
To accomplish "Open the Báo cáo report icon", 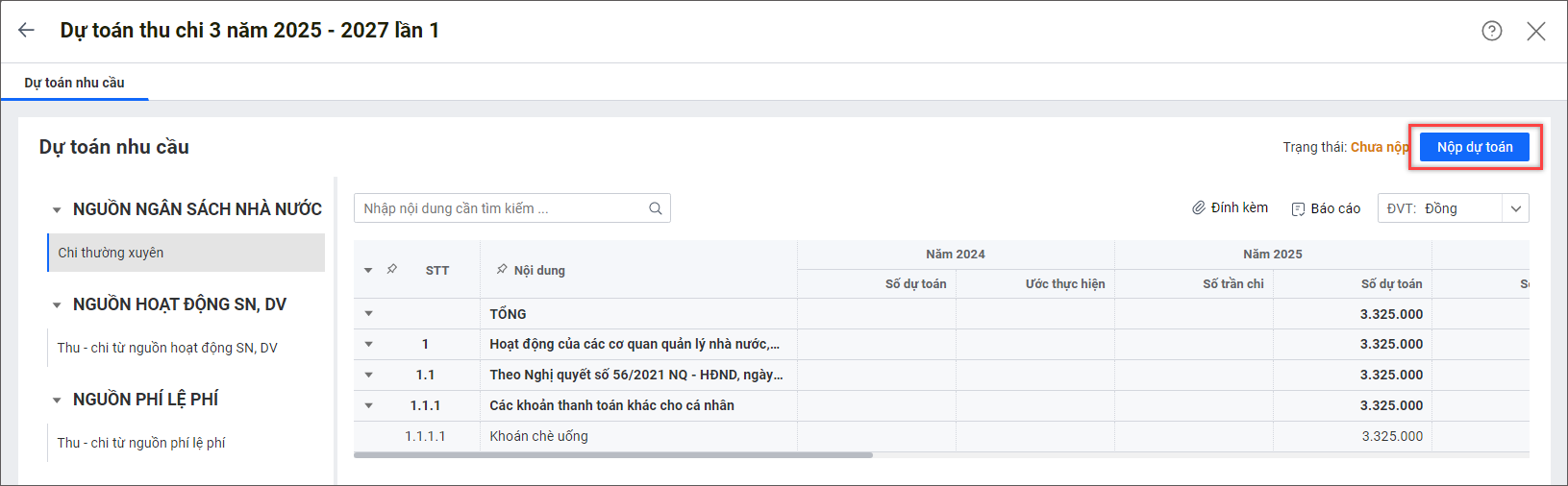I will coord(1298,208).
